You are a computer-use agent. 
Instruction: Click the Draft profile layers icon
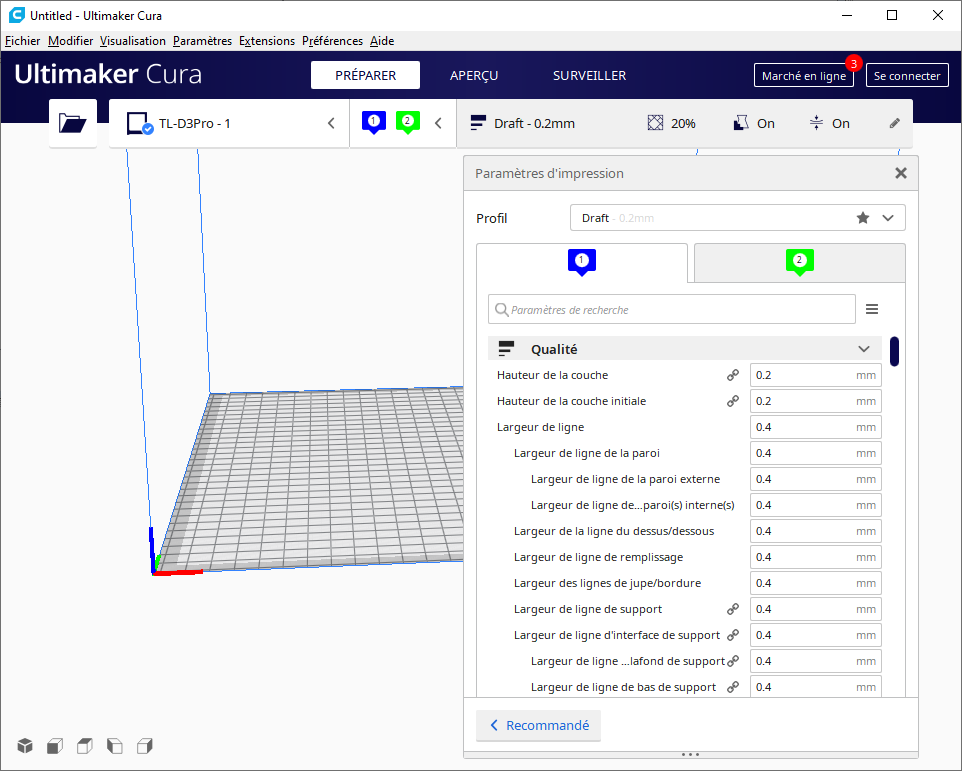(x=478, y=123)
